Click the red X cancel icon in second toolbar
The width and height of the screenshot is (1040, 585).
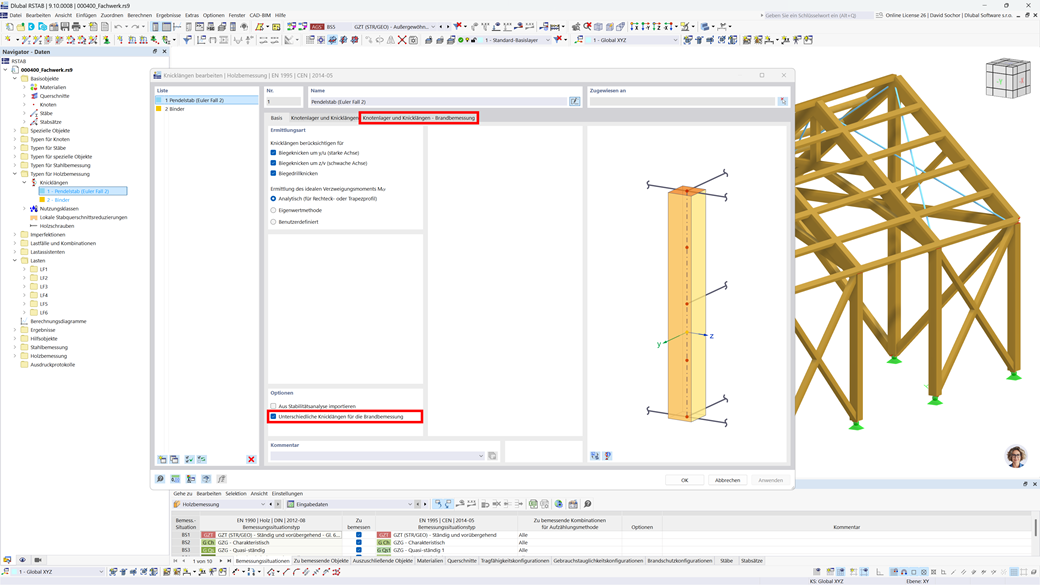point(402,40)
